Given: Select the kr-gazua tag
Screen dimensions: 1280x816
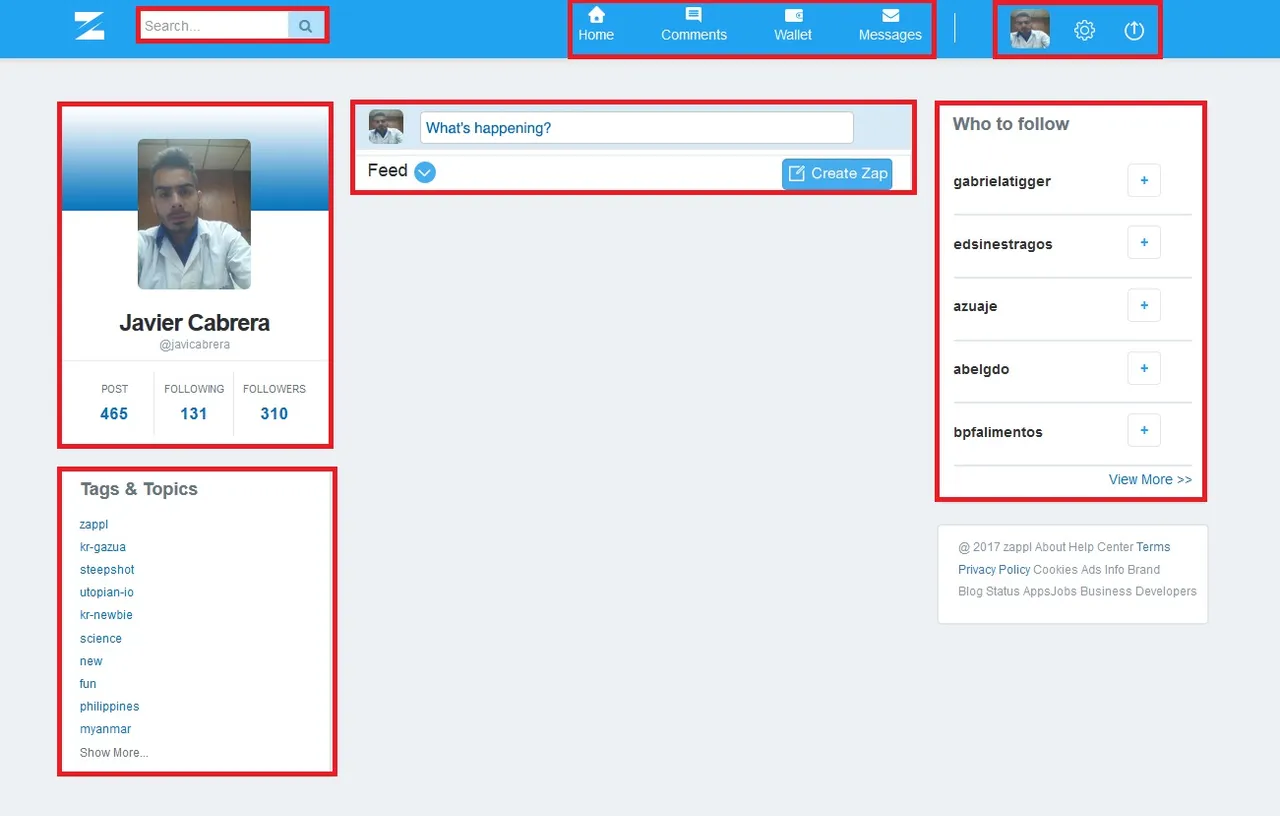Looking at the screenshot, I should pyautogui.click(x=103, y=547).
